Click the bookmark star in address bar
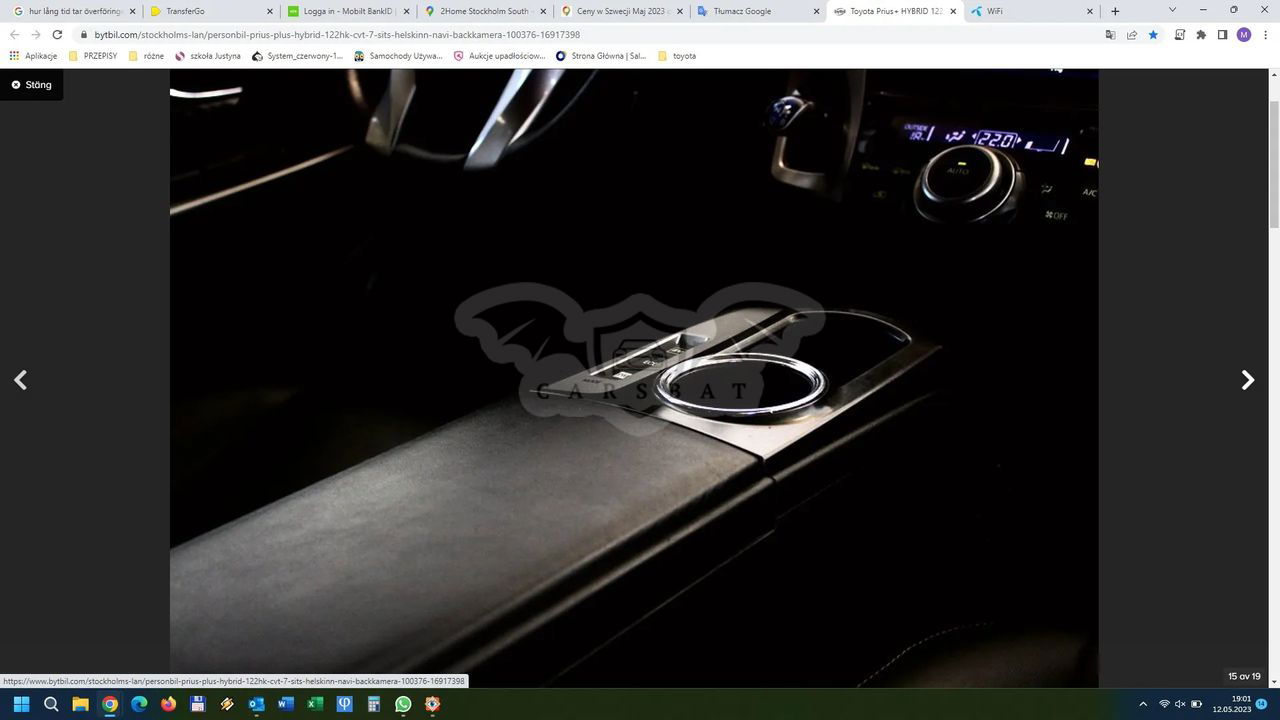This screenshot has width=1280, height=720. (x=1153, y=34)
